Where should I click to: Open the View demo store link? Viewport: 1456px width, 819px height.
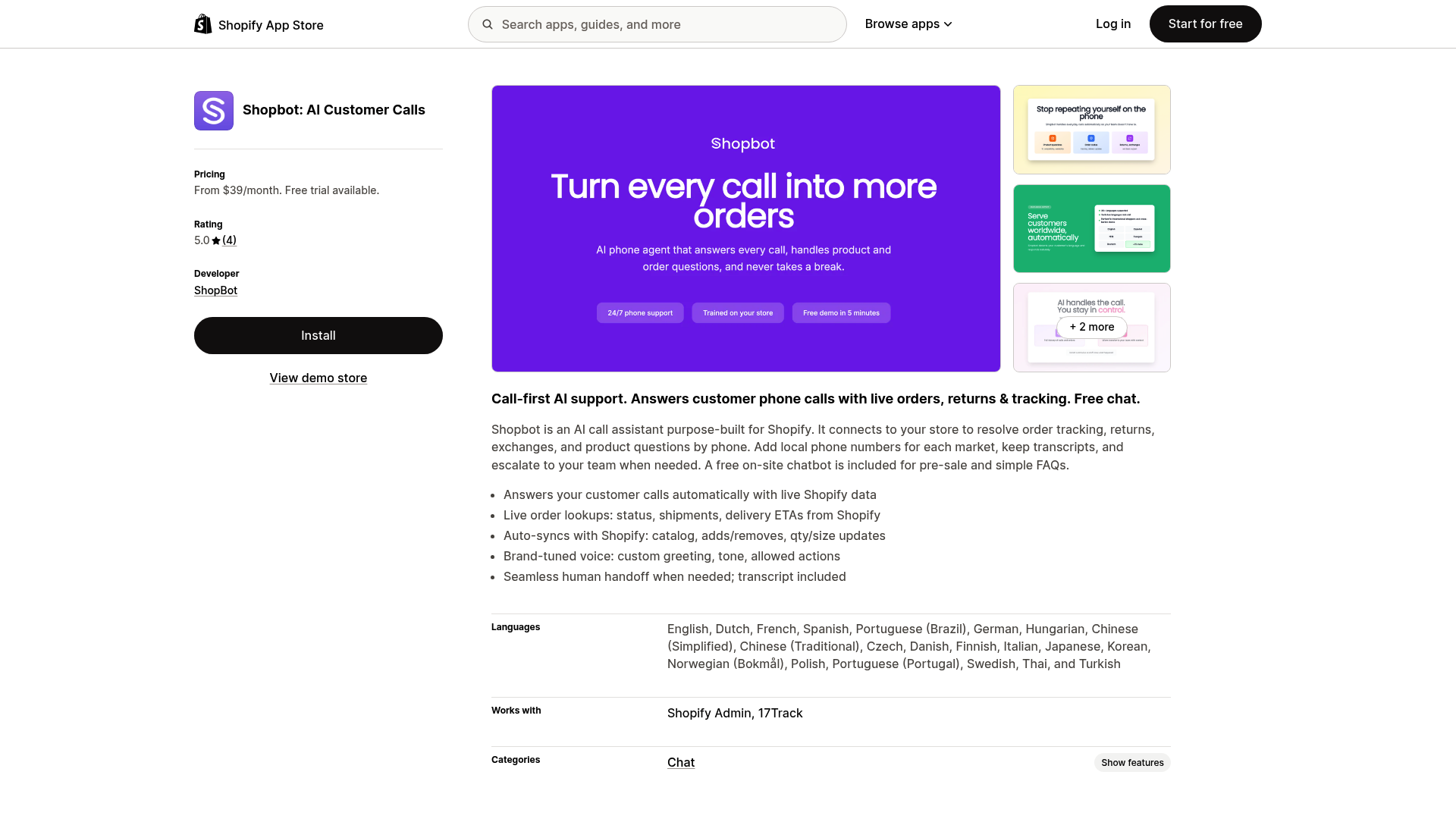(318, 378)
